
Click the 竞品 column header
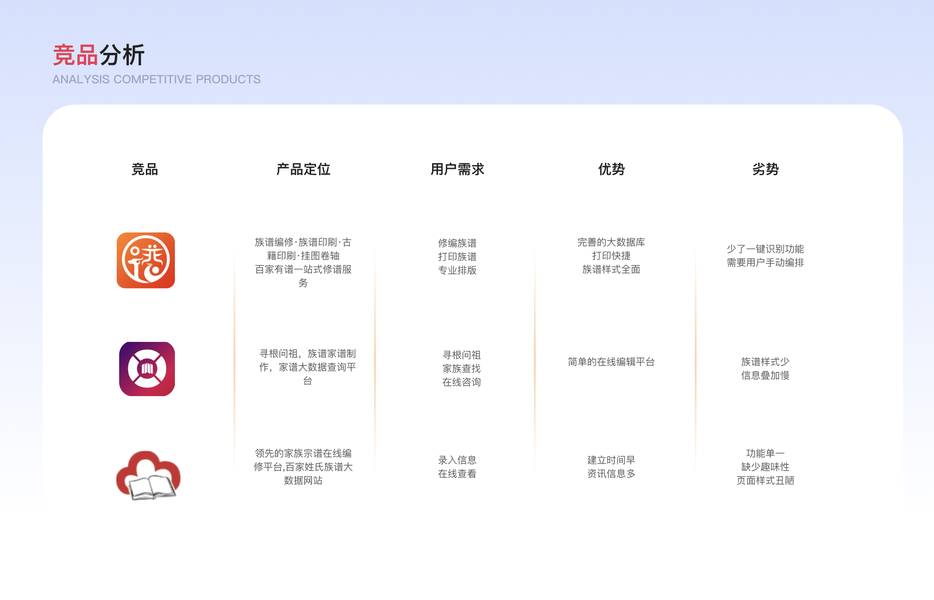click(x=145, y=169)
